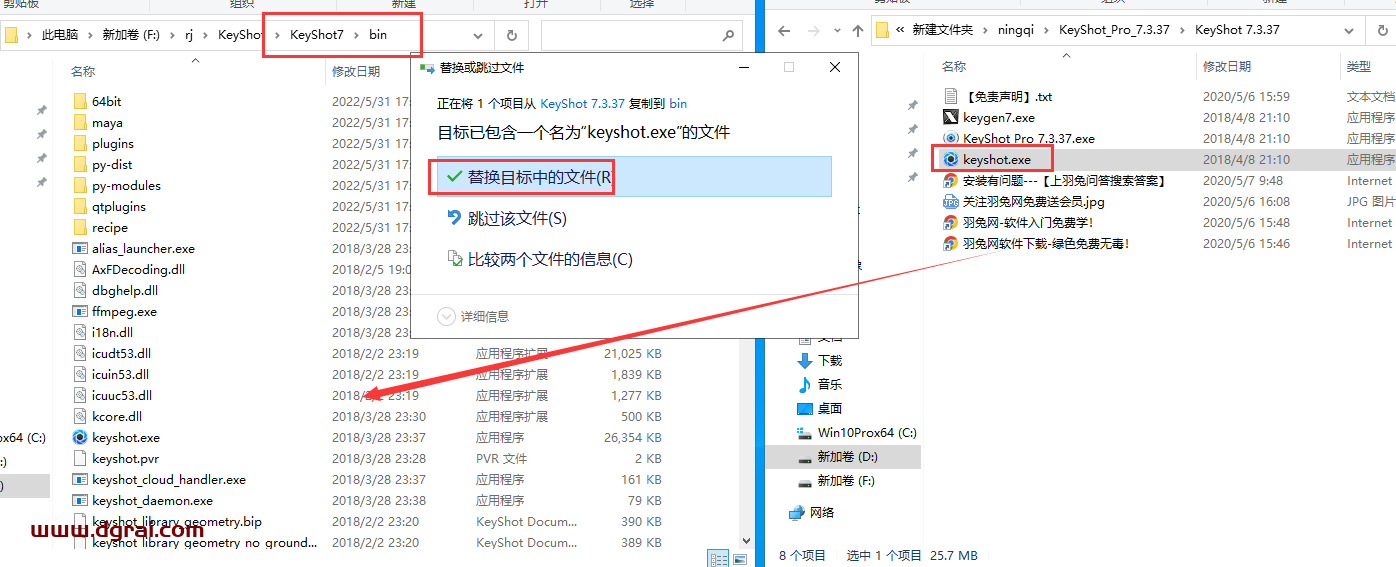The image size is (1396, 567).
Task: Switch to details list view in bin window
Action: [718, 558]
